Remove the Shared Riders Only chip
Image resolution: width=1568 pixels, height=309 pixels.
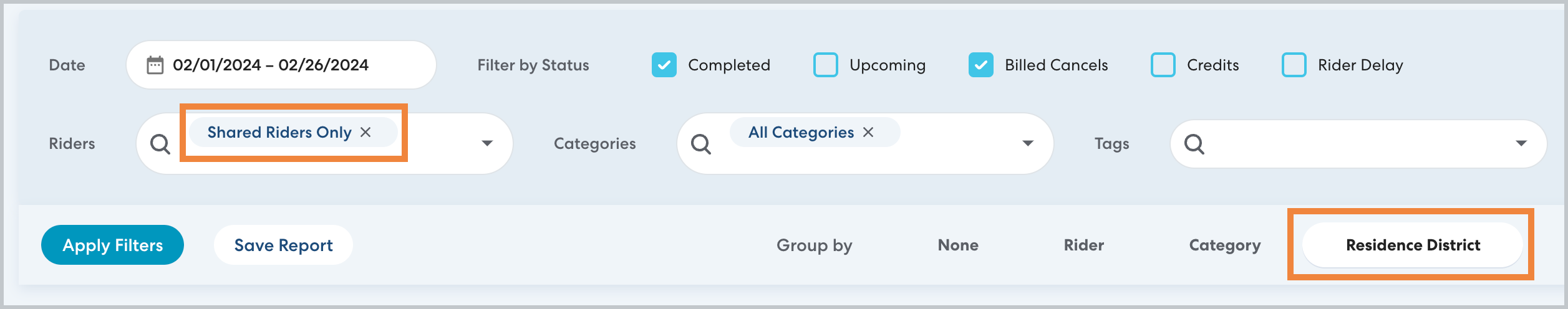tap(366, 132)
